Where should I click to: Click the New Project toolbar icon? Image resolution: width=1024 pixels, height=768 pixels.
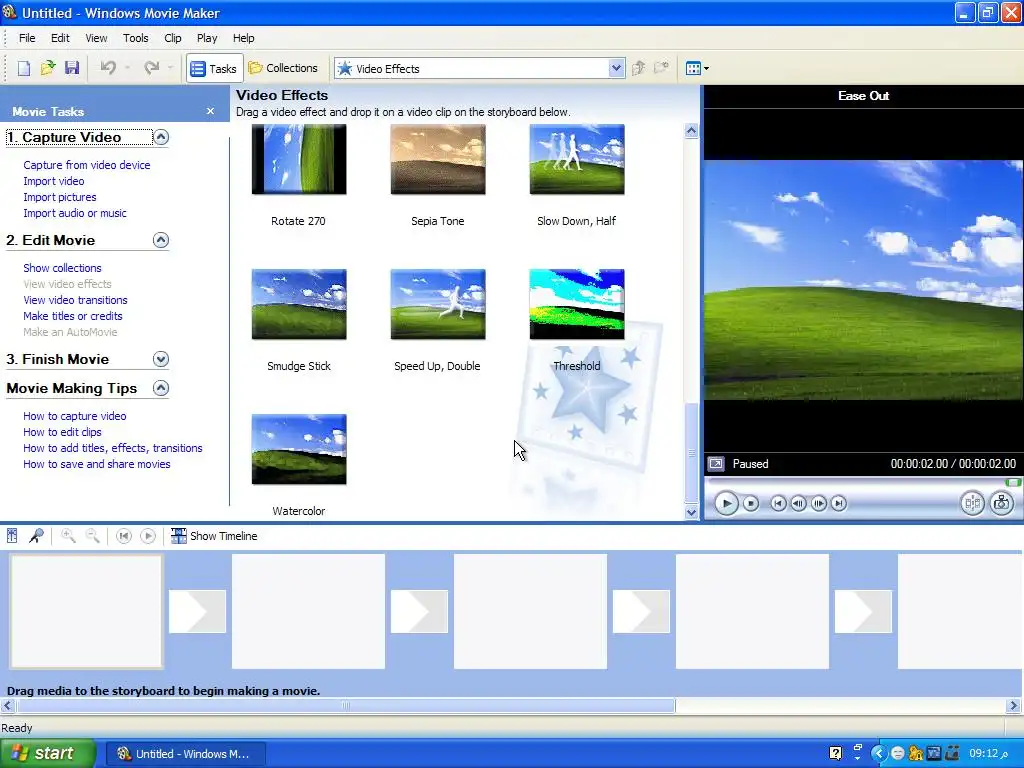[x=24, y=68]
